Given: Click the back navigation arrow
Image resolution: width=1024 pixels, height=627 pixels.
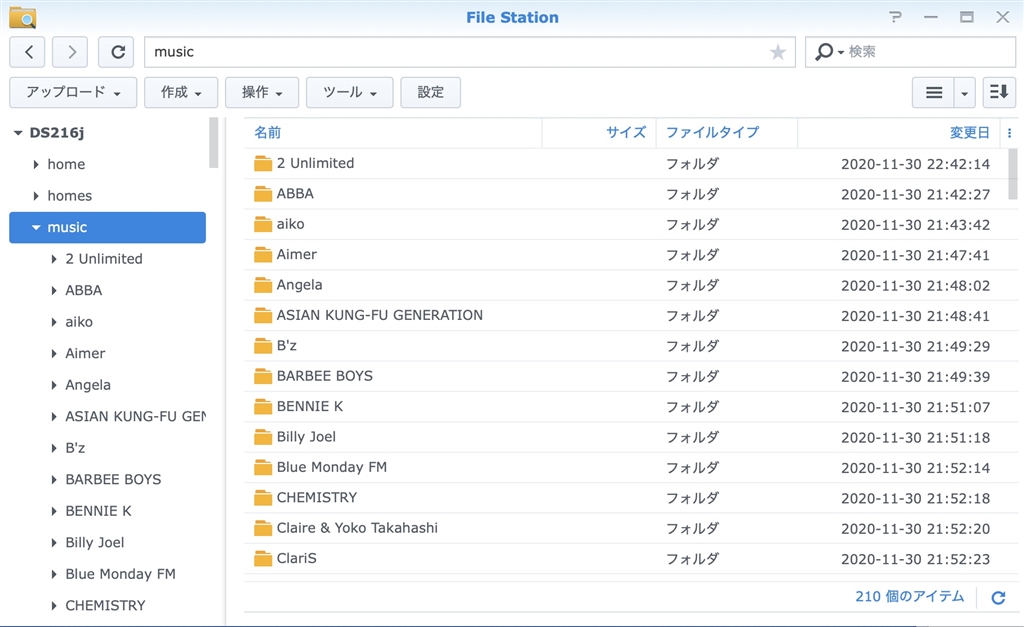Looking at the screenshot, I should pyautogui.click(x=28, y=52).
